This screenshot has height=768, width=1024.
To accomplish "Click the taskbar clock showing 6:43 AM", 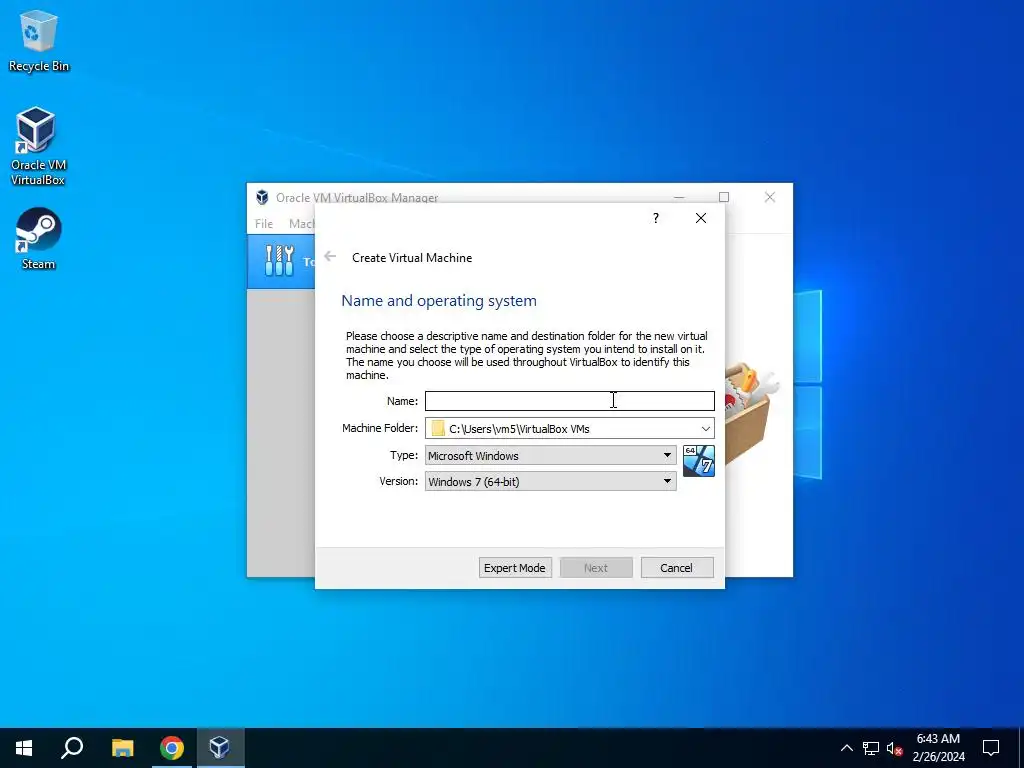I will tap(938, 748).
